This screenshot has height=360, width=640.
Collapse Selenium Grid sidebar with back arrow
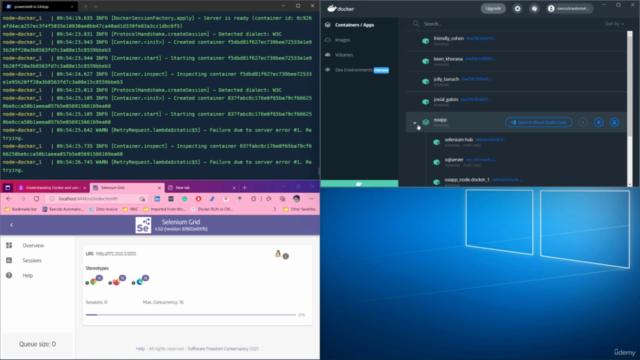click(x=11, y=225)
